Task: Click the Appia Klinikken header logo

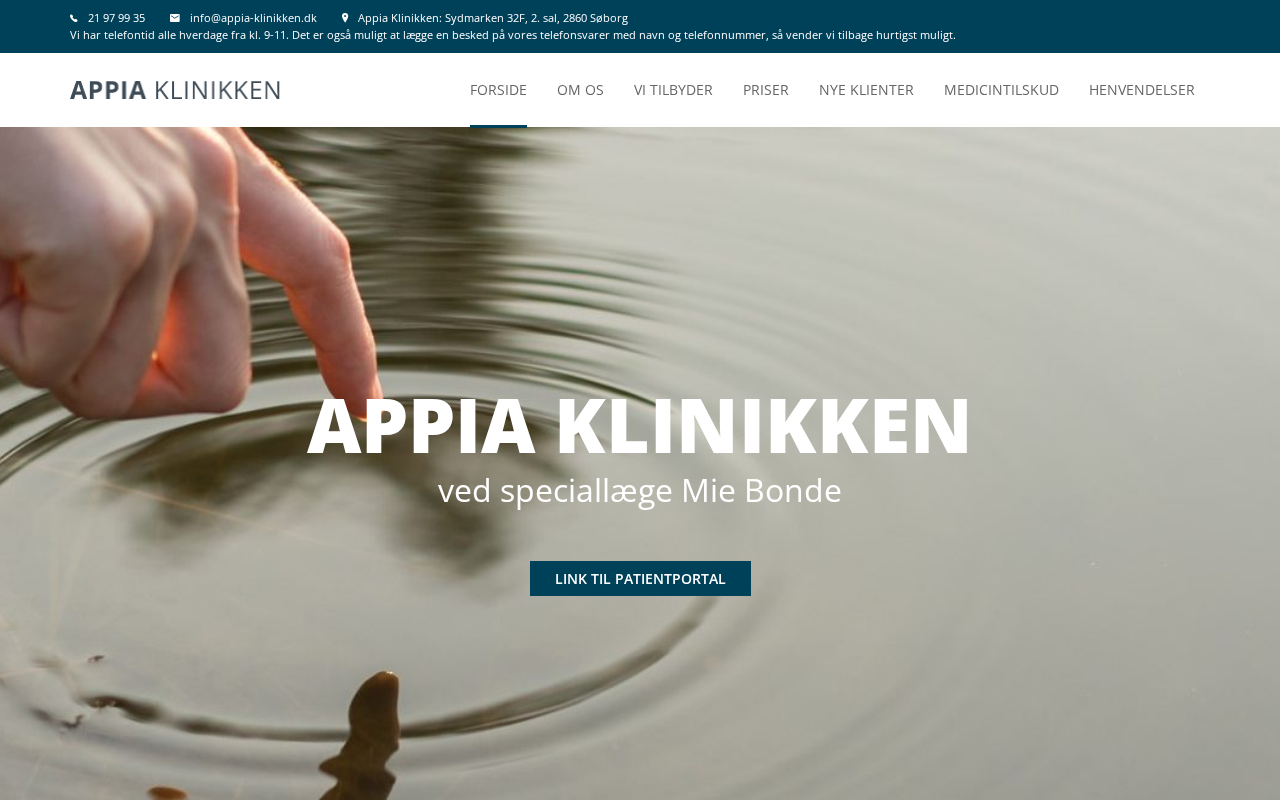Action: 175,90
